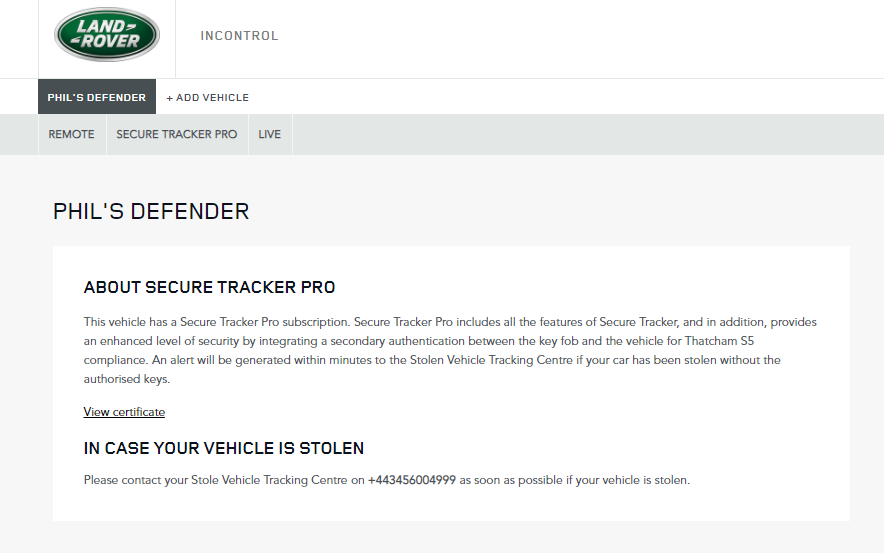Click the phone number +443456004999
Image resolution: width=884 pixels, height=553 pixels.
412,480
